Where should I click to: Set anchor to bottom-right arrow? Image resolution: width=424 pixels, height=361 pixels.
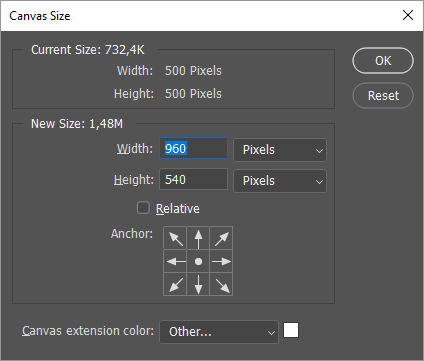pos(221,284)
